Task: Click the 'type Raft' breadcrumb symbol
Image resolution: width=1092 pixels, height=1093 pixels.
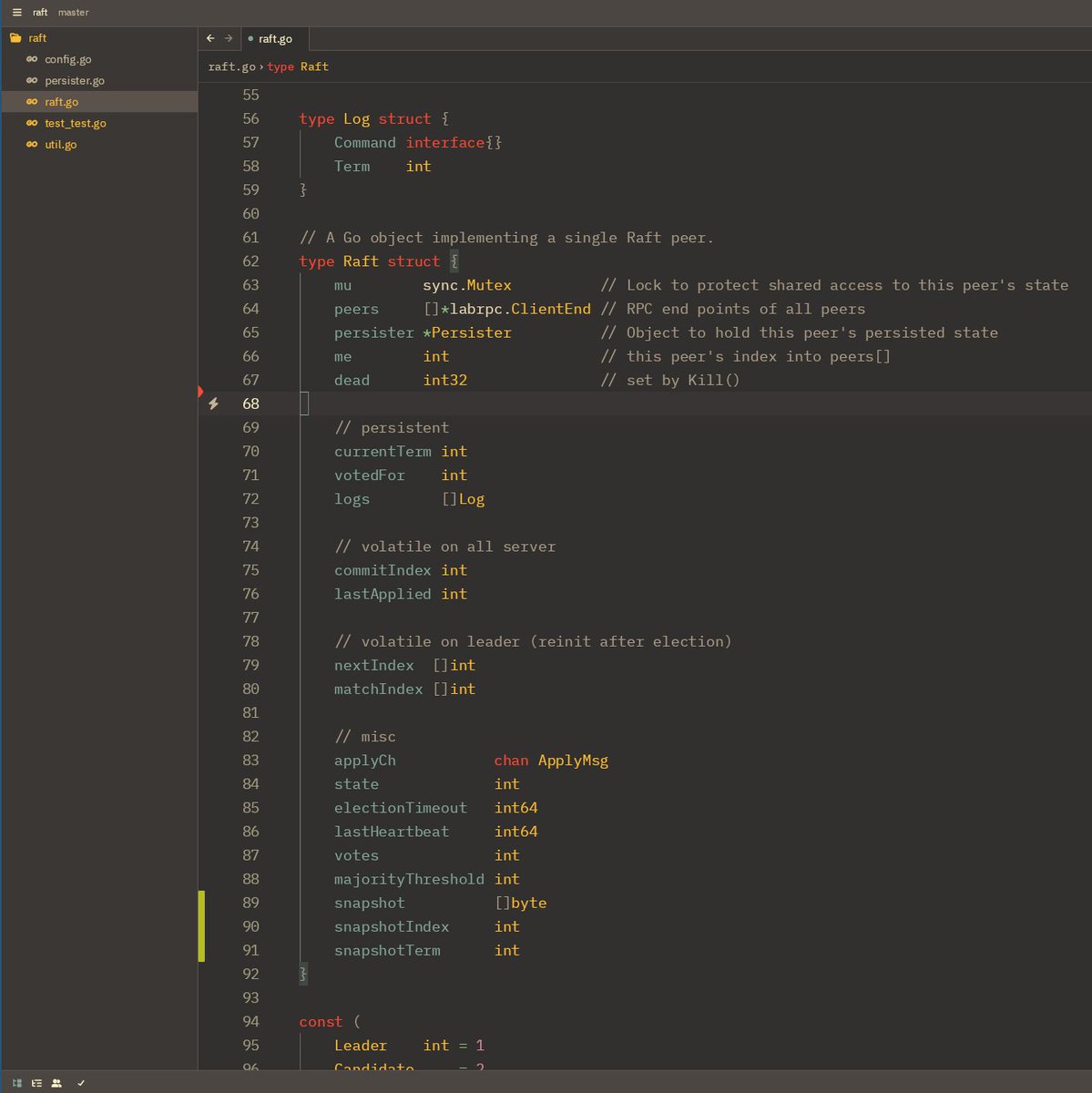Action: pos(298,66)
